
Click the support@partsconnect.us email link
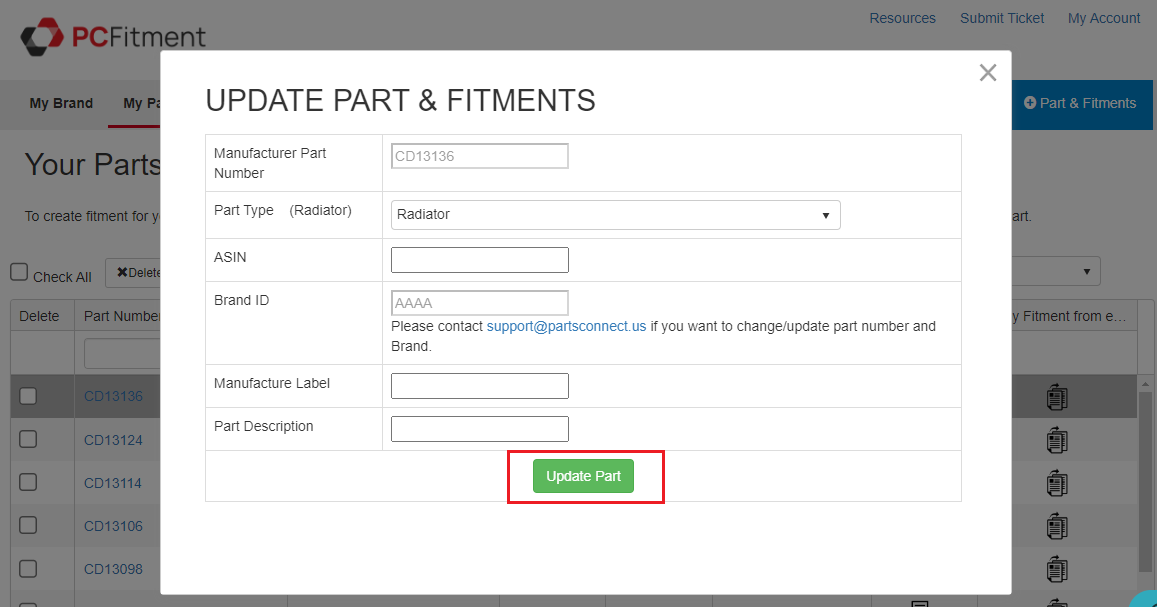pos(566,326)
